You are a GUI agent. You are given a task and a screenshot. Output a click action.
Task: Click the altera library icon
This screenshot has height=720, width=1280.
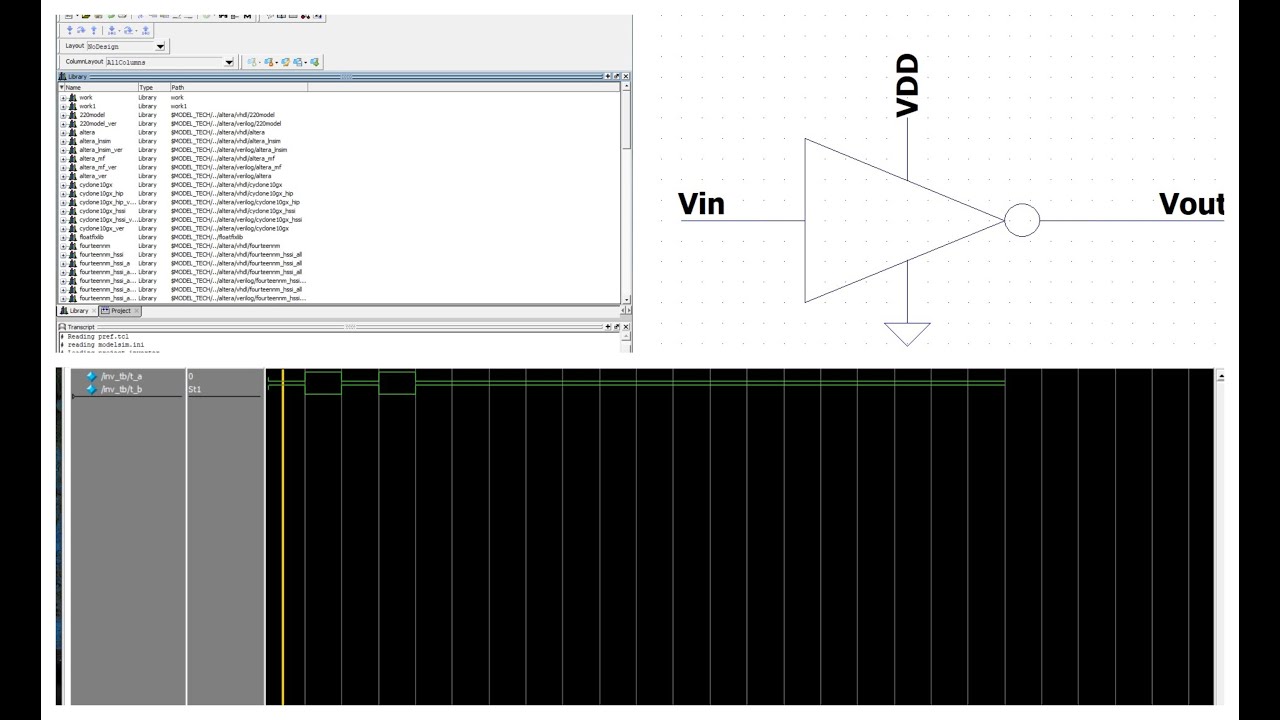click(72, 132)
